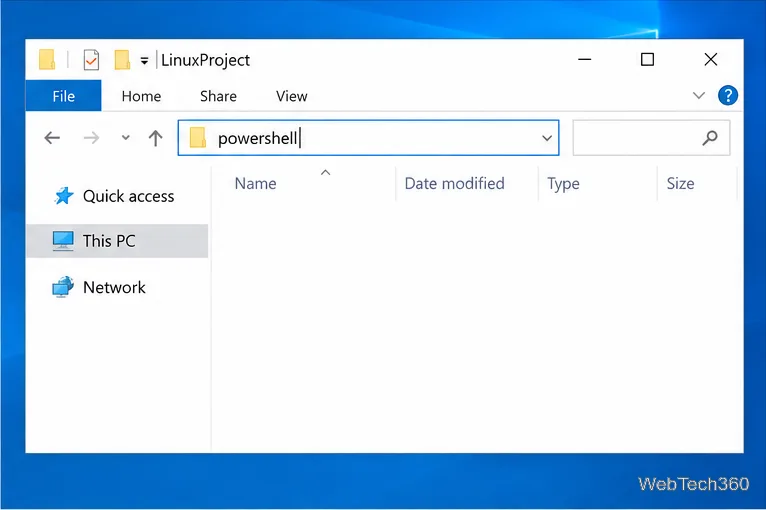Viewport: 766px width, 510px height.
Task: Click the New folder icon in quick access toolbar
Action: click(x=122, y=60)
